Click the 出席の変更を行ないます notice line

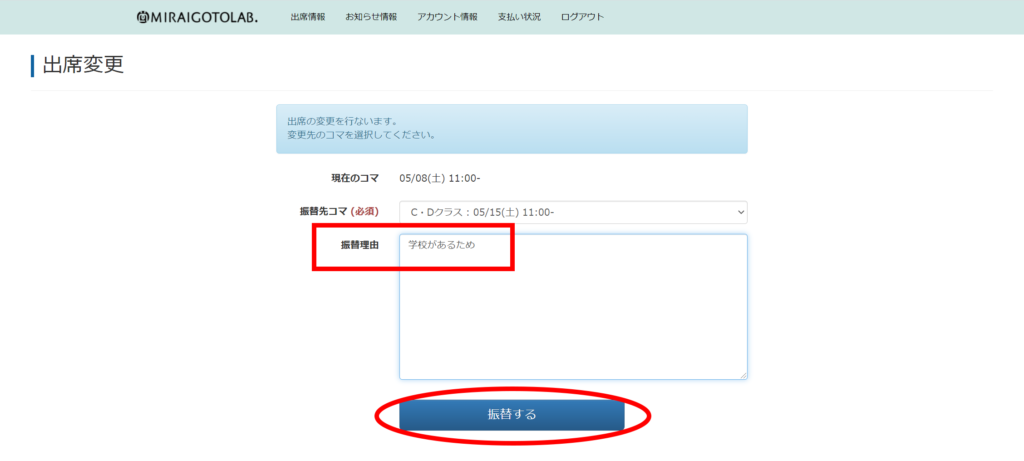[343, 122]
